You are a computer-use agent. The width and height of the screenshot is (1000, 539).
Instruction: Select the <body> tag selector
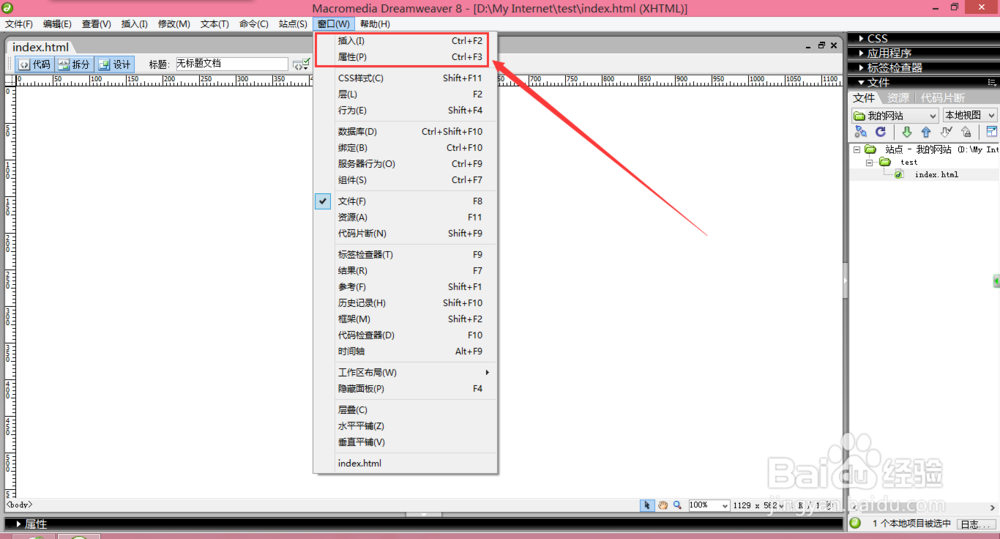click(19, 505)
